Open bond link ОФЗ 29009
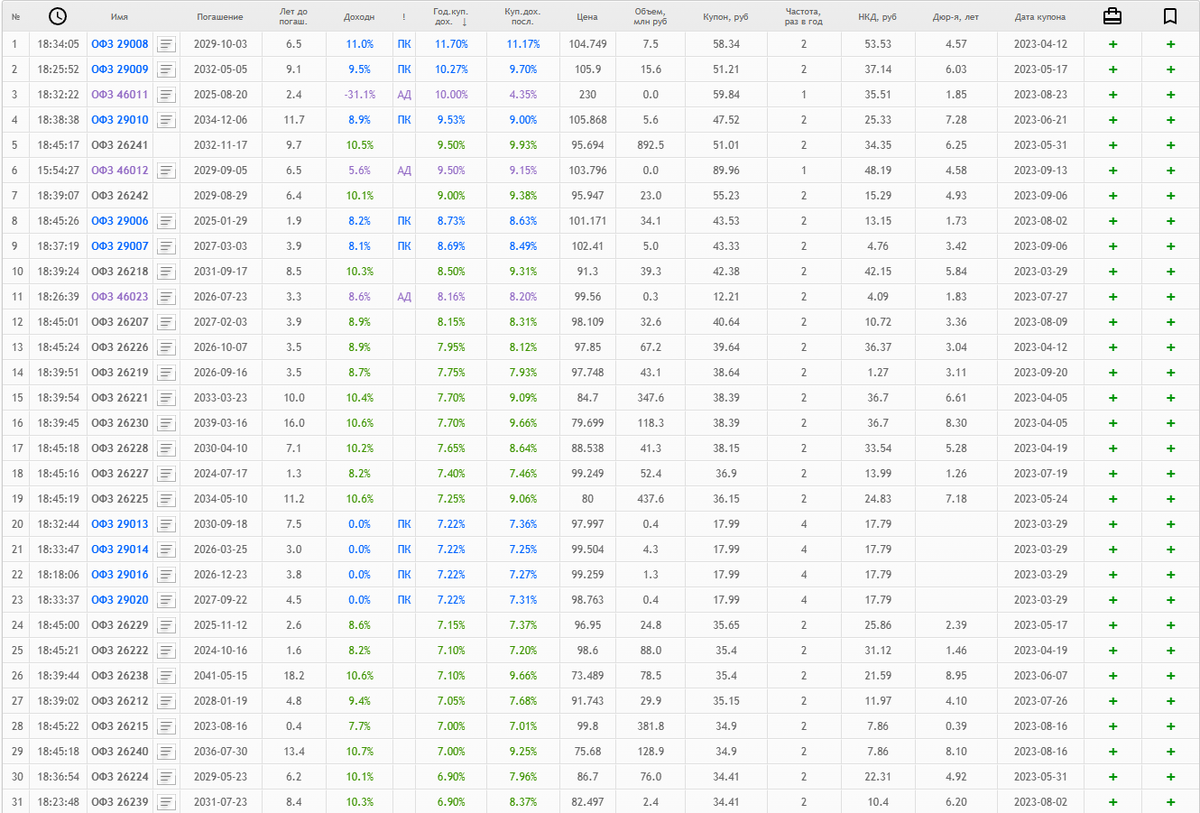 point(120,69)
